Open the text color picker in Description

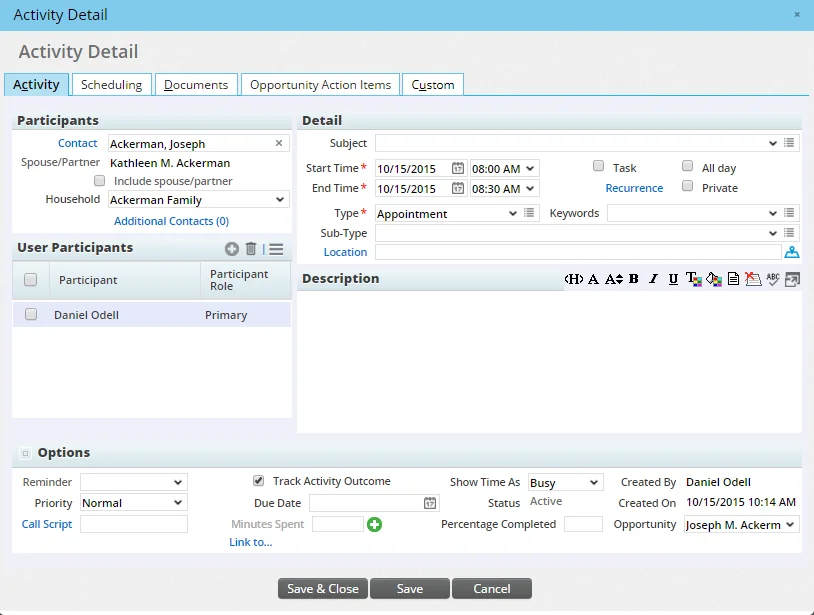click(694, 279)
